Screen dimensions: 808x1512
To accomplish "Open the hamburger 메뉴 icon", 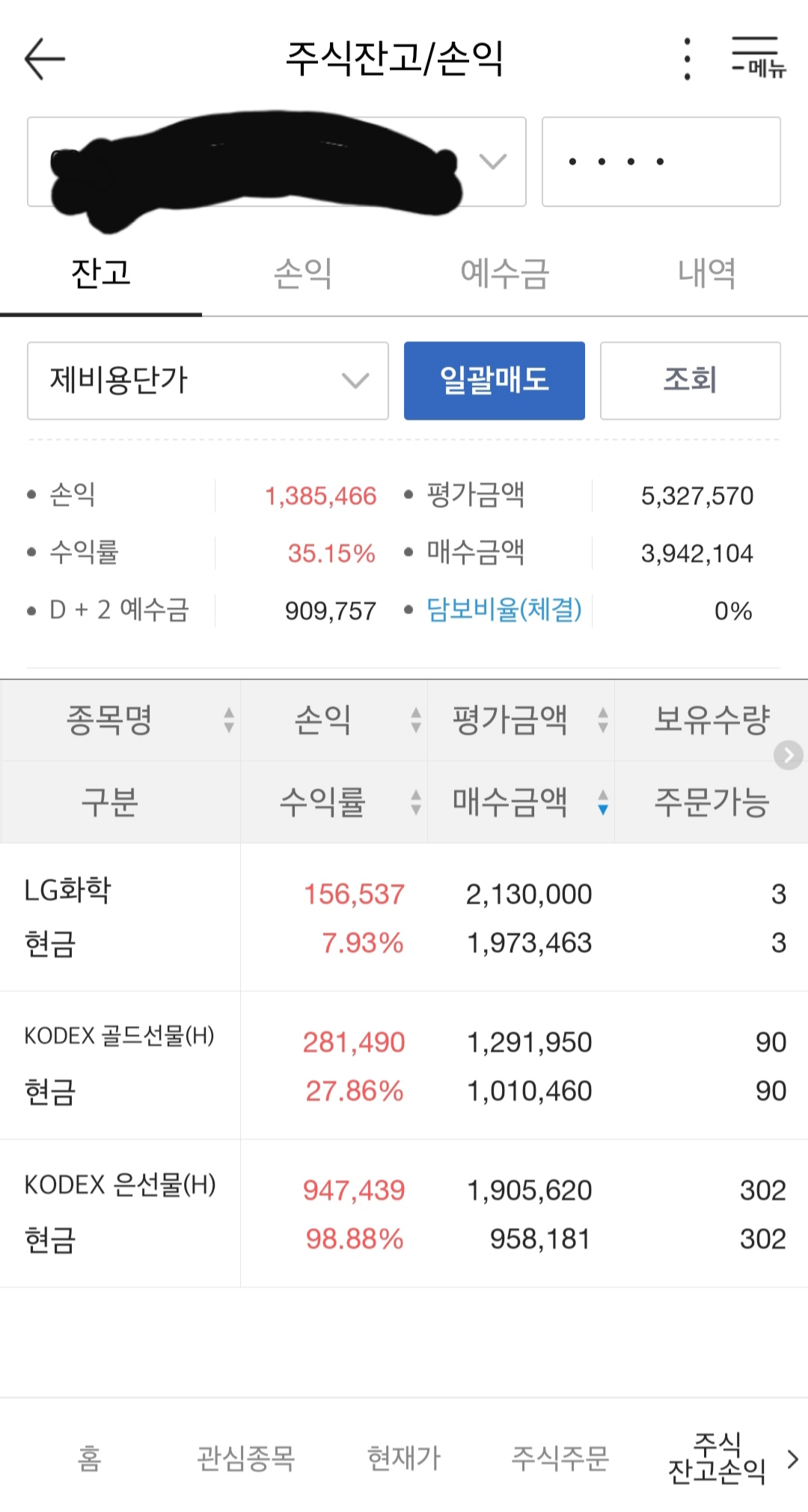I will 757,58.
